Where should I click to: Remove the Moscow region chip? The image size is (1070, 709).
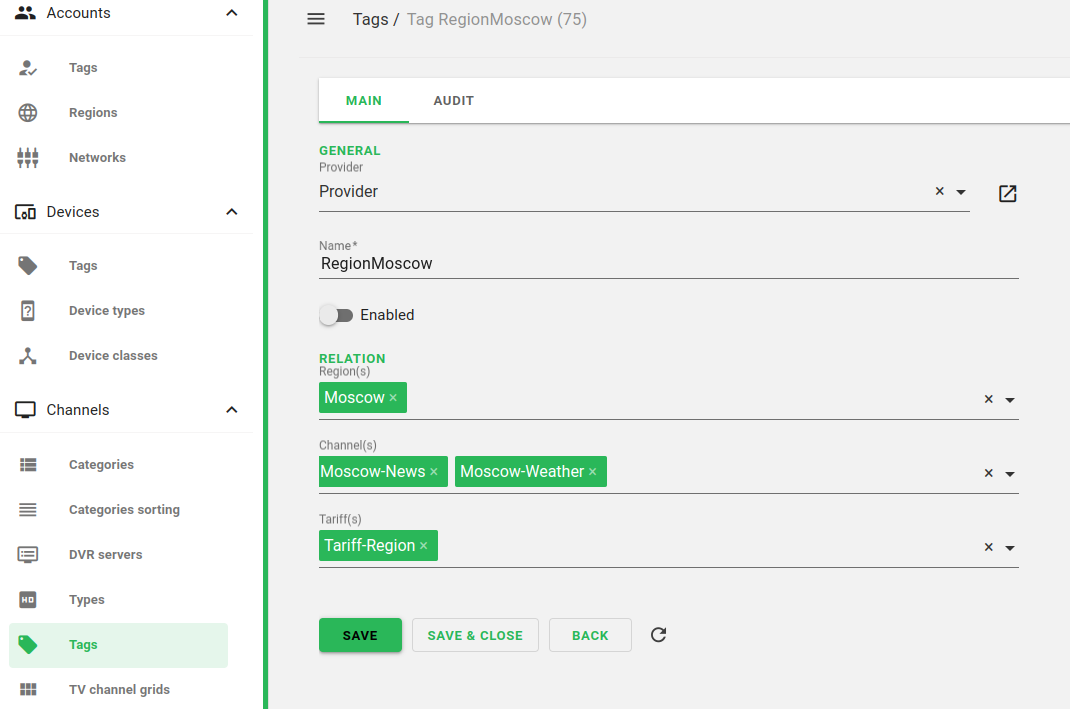point(393,398)
